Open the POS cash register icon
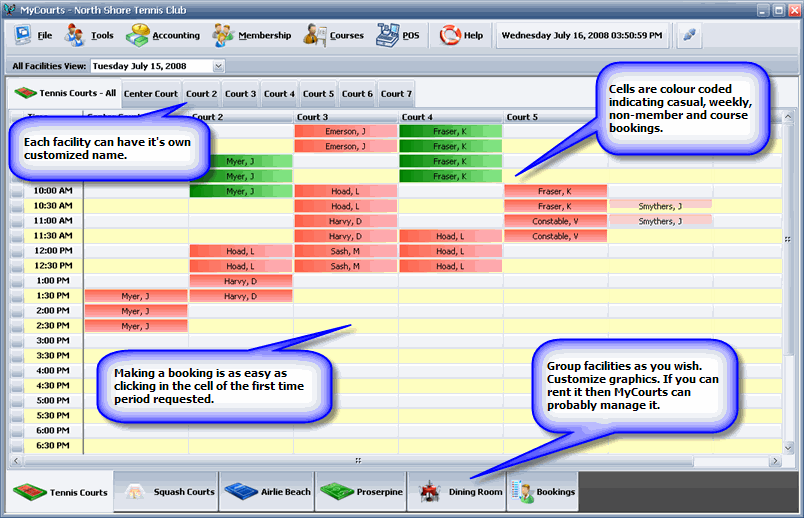The image size is (804, 518). [388, 35]
